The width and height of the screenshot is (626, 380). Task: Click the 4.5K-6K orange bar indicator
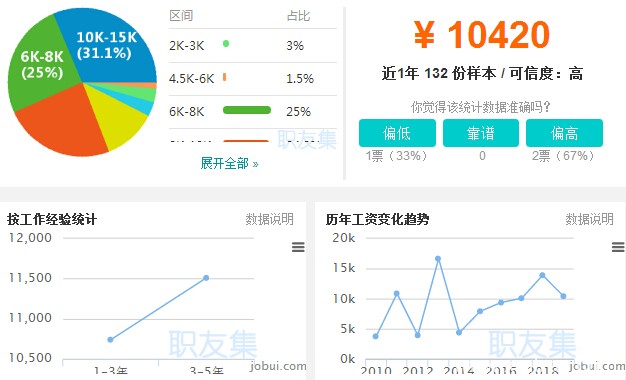(224, 77)
